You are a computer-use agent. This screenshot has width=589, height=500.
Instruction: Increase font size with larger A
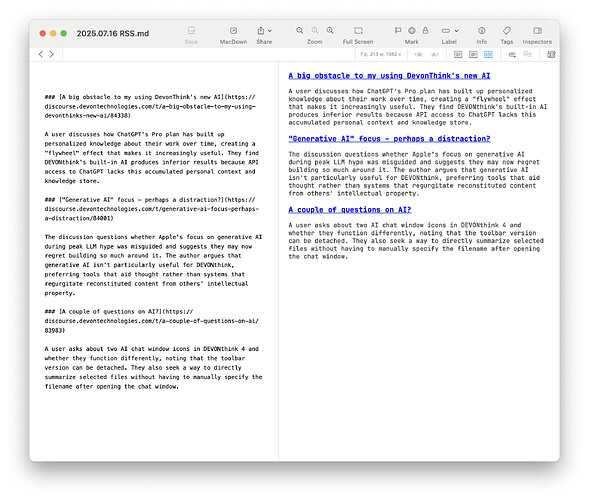click(x=435, y=54)
